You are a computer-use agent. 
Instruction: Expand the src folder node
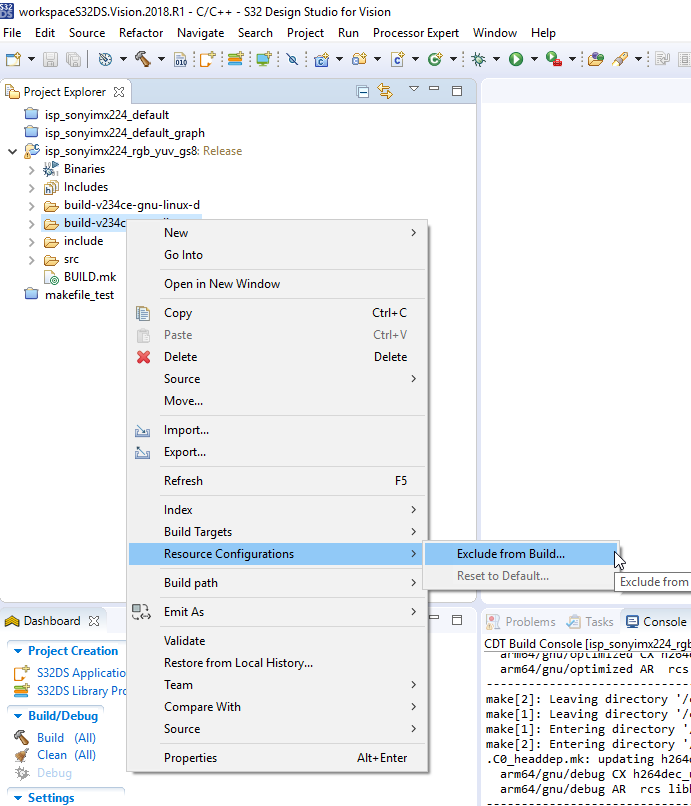[x=31, y=260]
